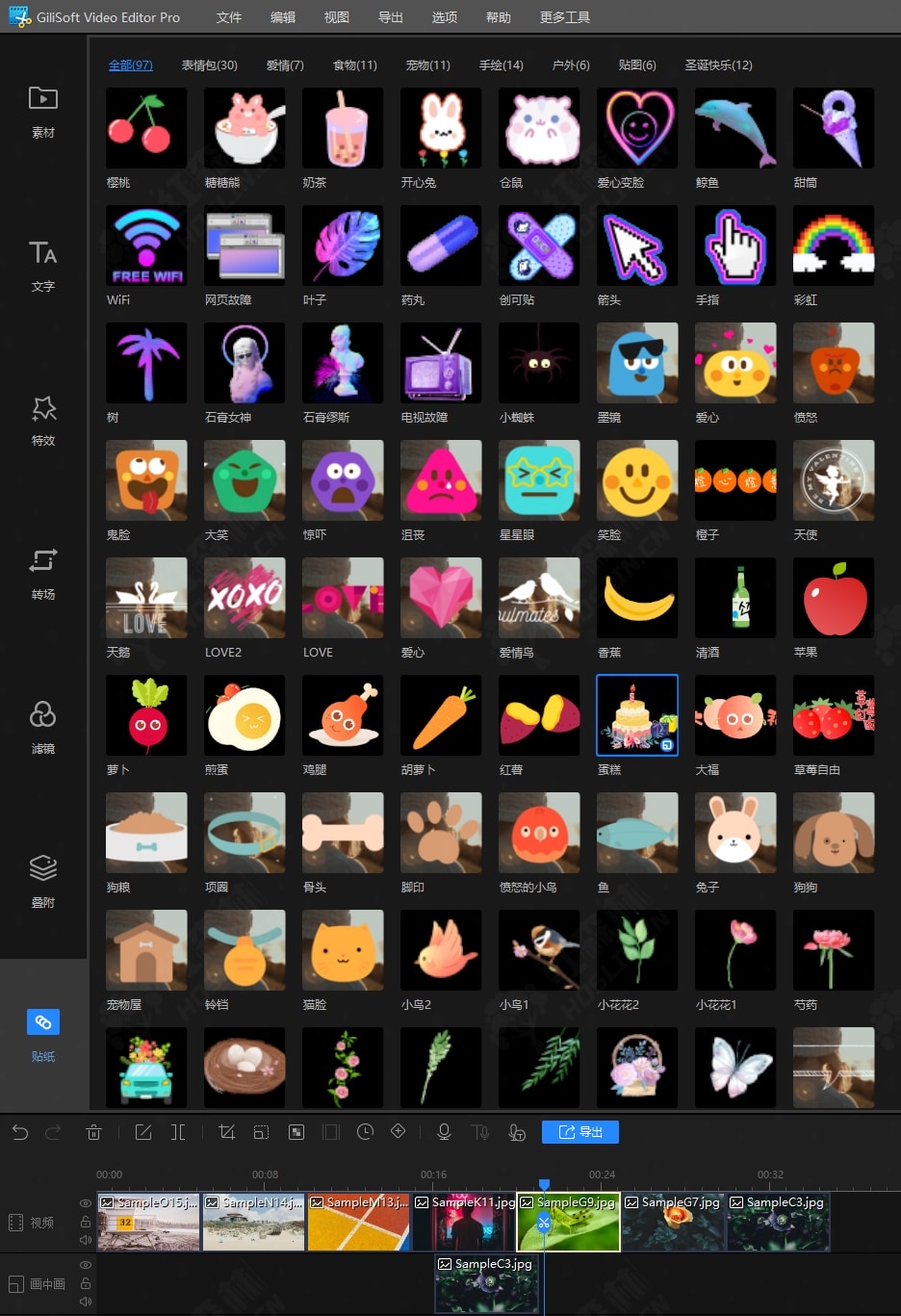This screenshot has height=1316, width=901.
Task: Click the clock duration icon
Action: (365, 1132)
